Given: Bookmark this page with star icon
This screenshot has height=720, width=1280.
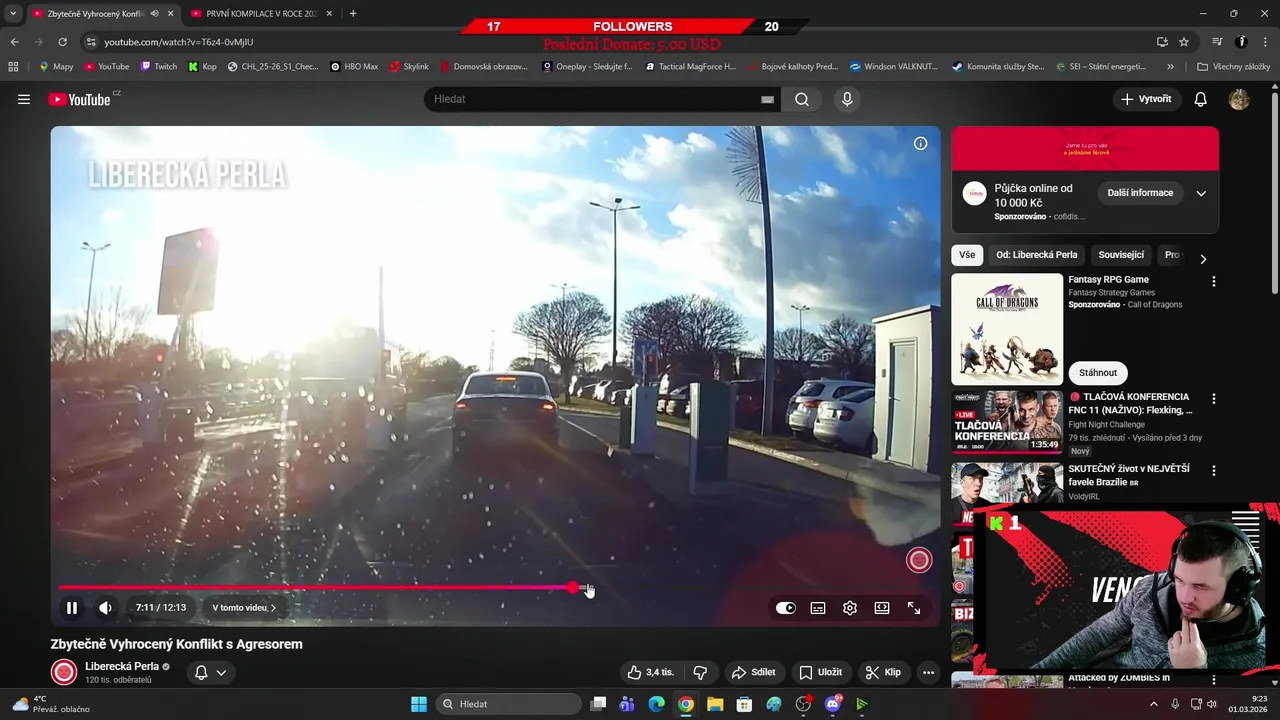Looking at the screenshot, I should [x=1184, y=42].
